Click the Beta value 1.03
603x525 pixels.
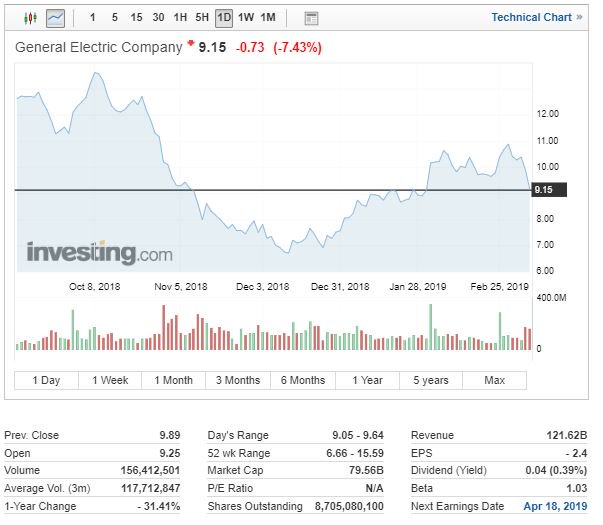click(x=577, y=488)
